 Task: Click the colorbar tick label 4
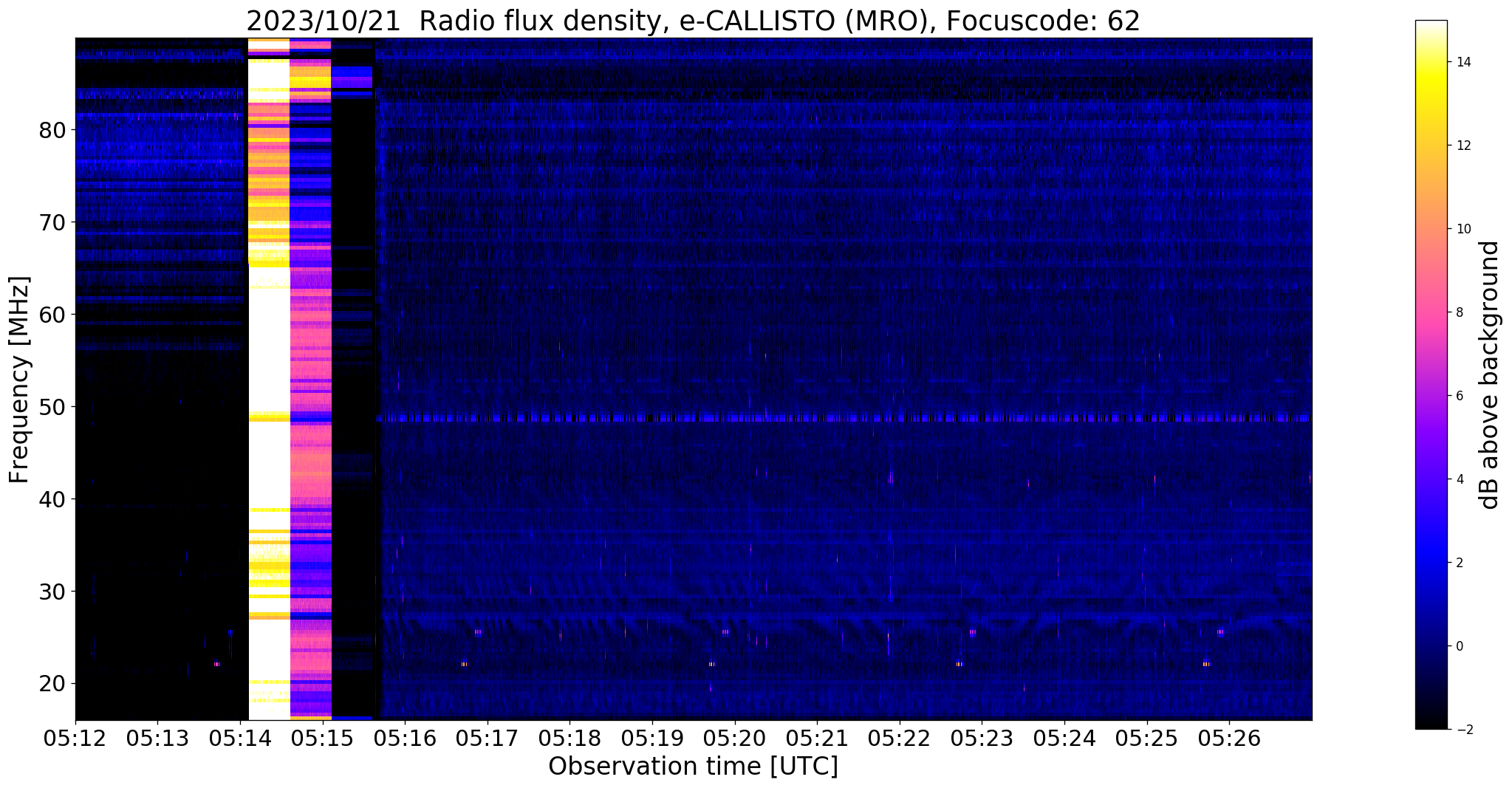(x=1459, y=480)
